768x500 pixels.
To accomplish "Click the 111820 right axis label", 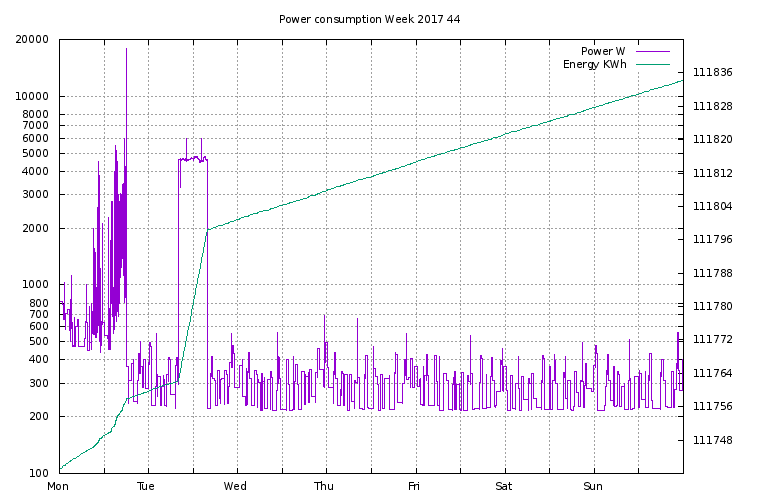I will pyautogui.click(x=713, y=140).
